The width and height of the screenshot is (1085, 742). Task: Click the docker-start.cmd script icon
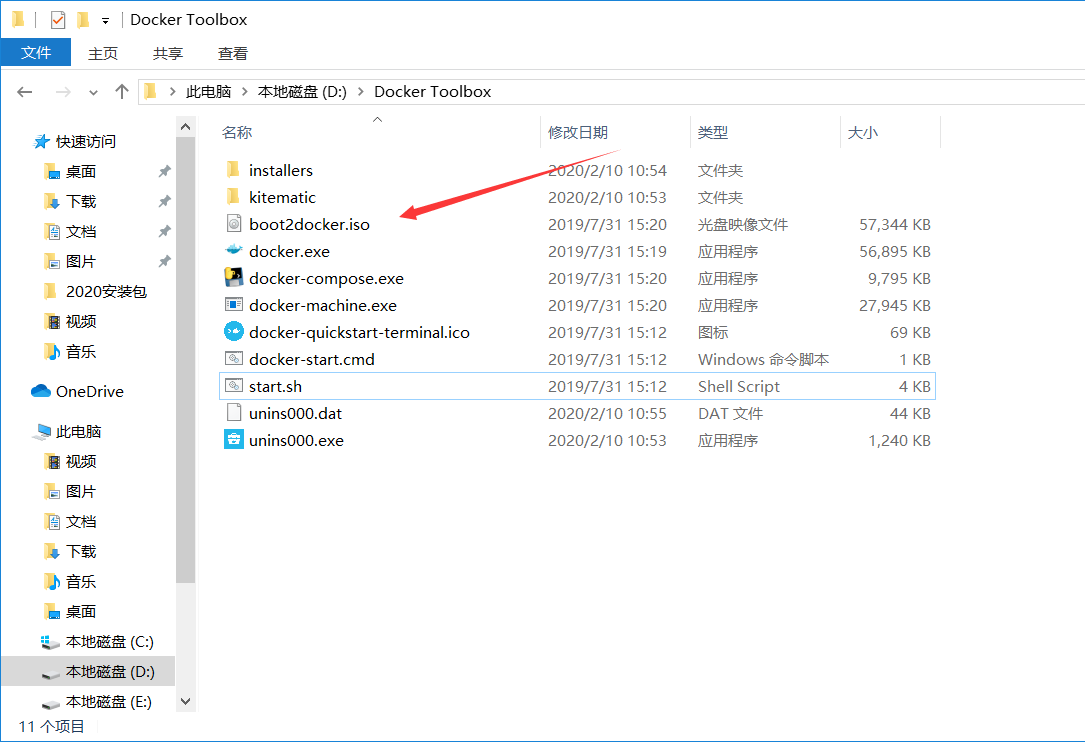tap(234, 359)
